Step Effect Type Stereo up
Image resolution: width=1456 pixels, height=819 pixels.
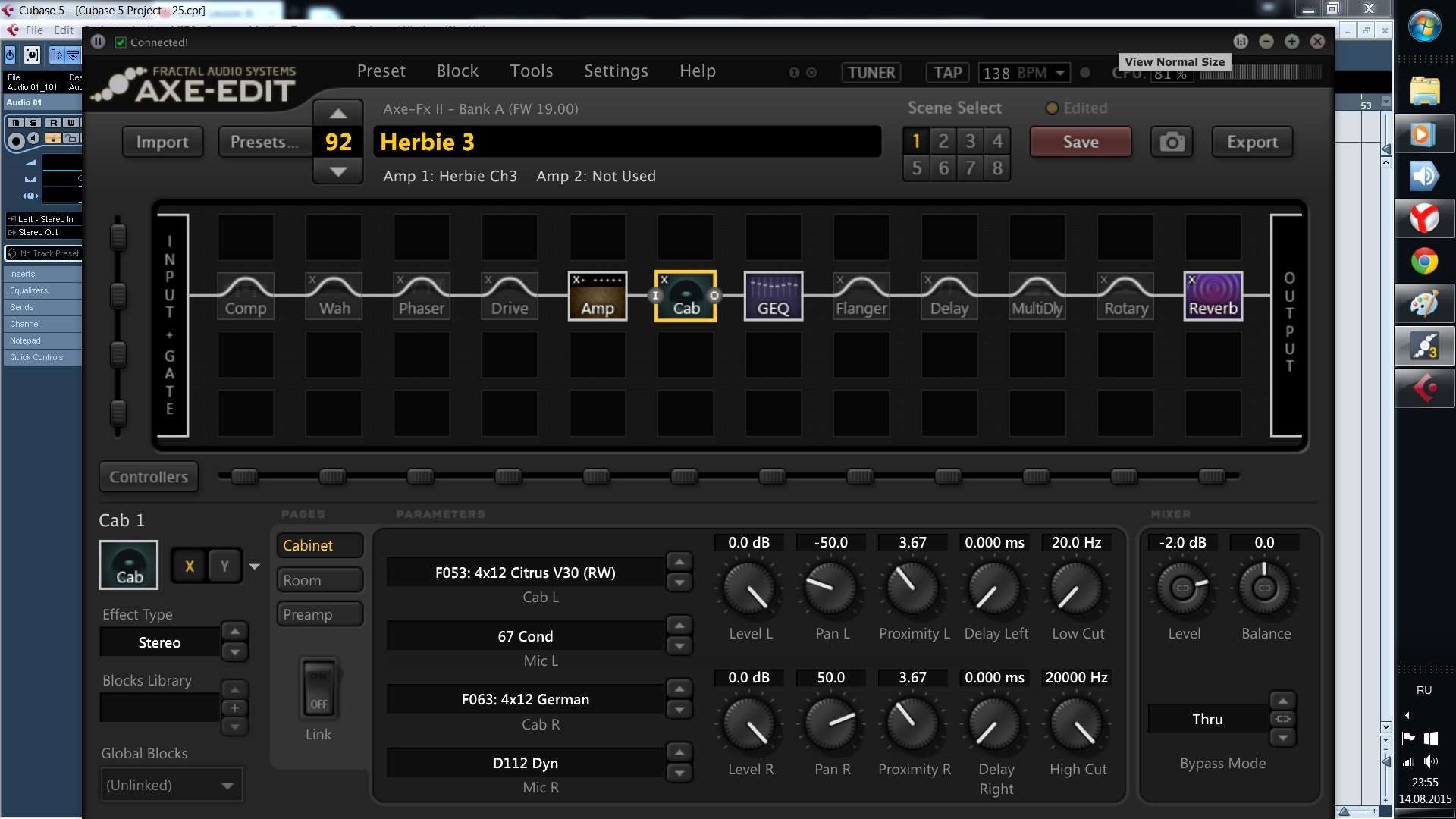coord(235,632)
